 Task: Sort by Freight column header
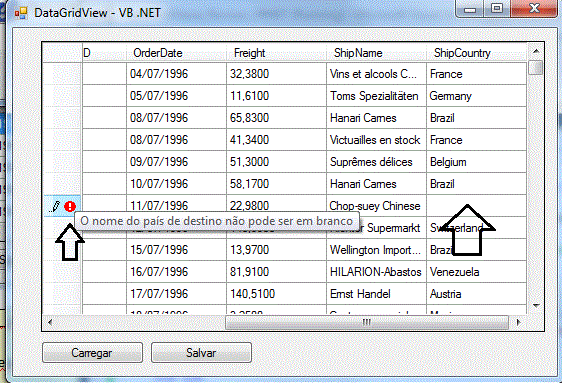point(276,53)
